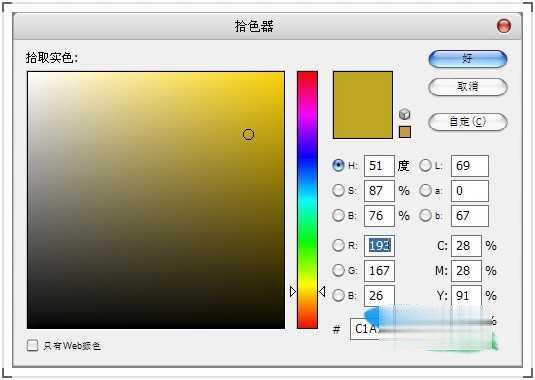Close the color picker with red button

pyautogui.click(x=504, y=26)
